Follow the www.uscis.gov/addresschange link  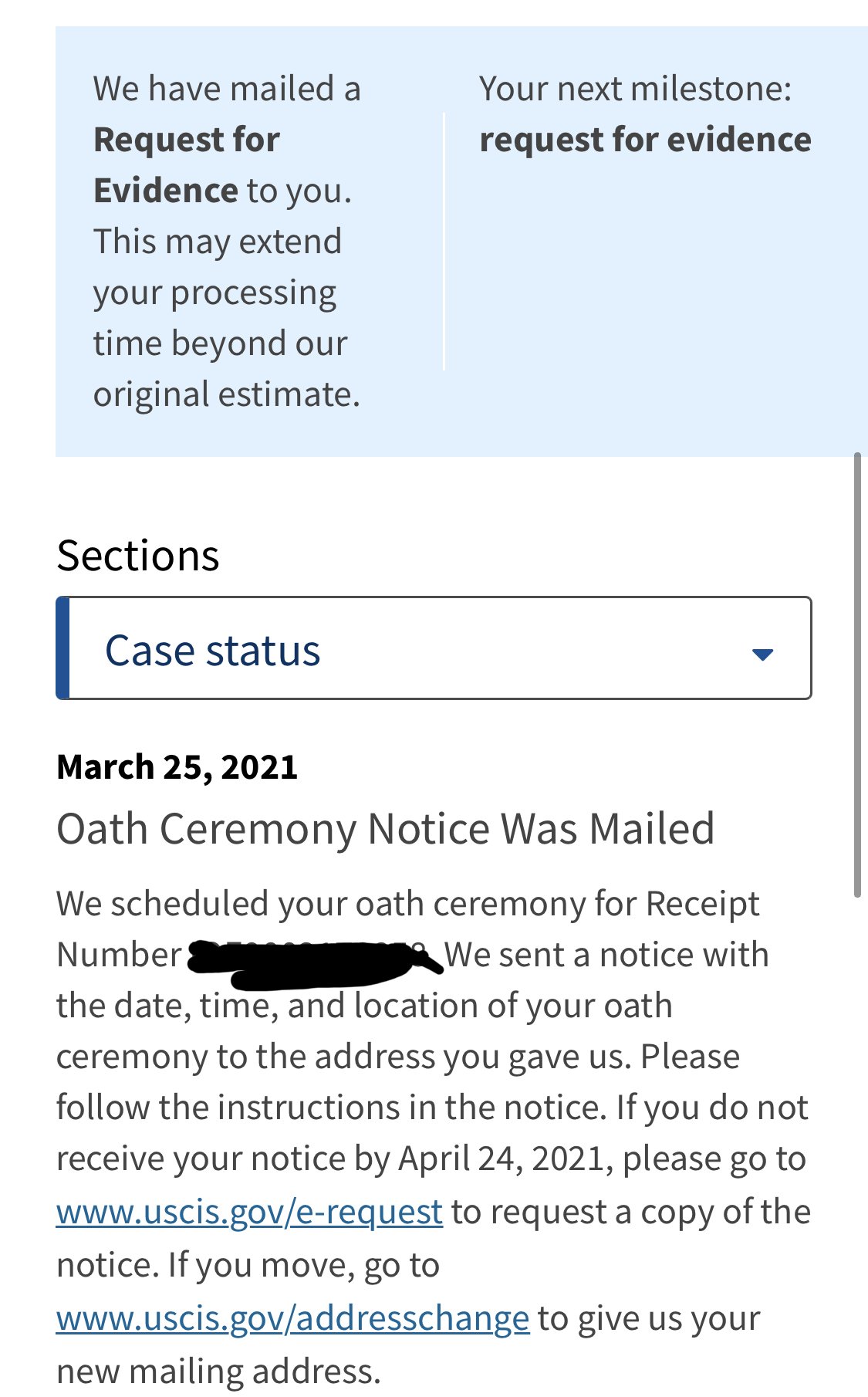[293, 1318]
